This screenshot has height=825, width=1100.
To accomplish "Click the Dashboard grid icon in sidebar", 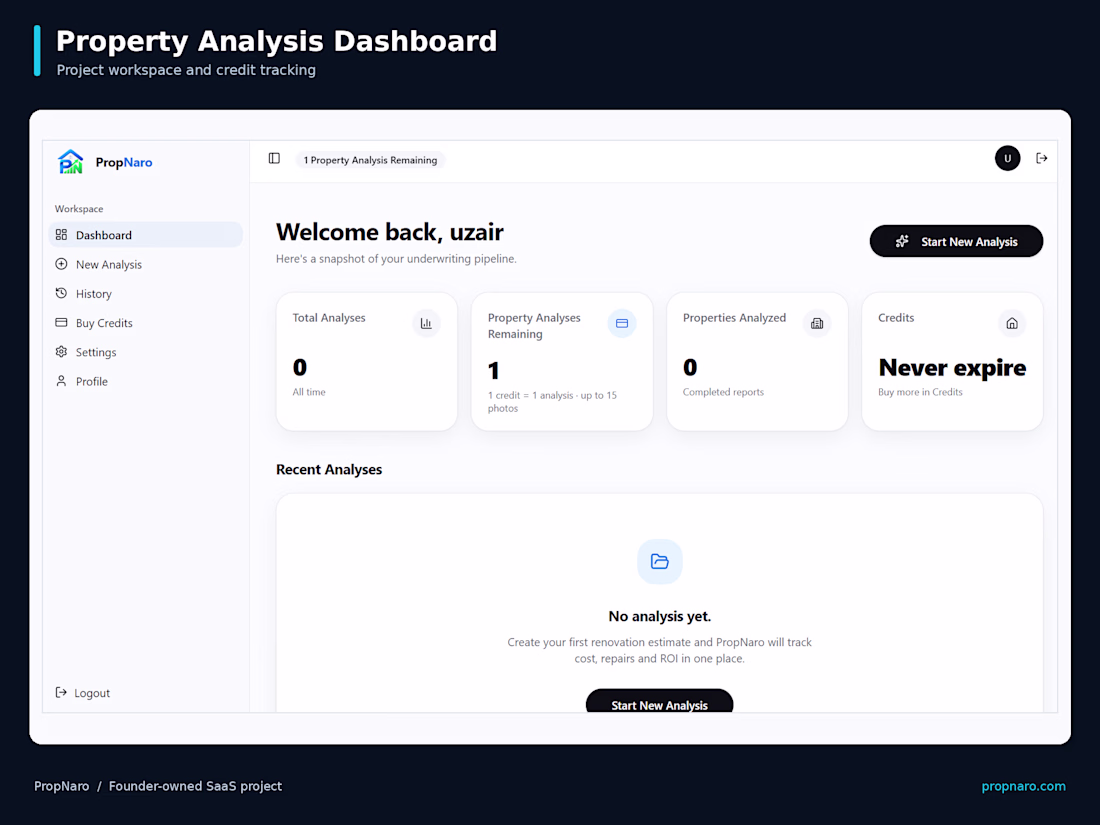I will pos(62,234).
